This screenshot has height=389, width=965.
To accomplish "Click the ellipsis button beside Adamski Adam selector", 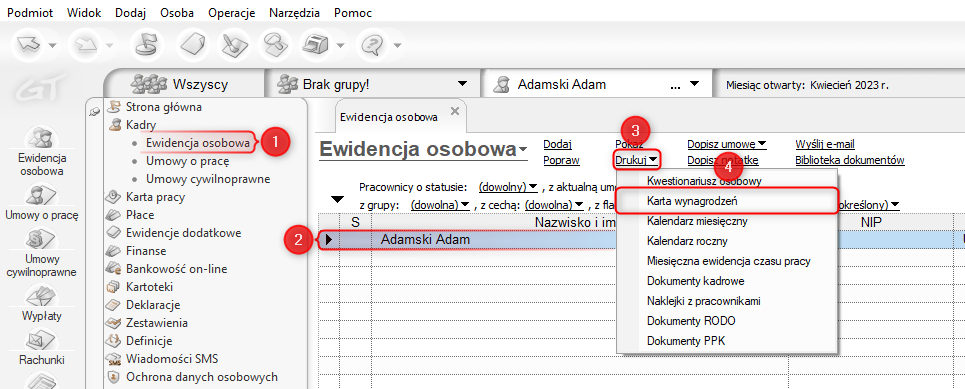I will [676, 85].
